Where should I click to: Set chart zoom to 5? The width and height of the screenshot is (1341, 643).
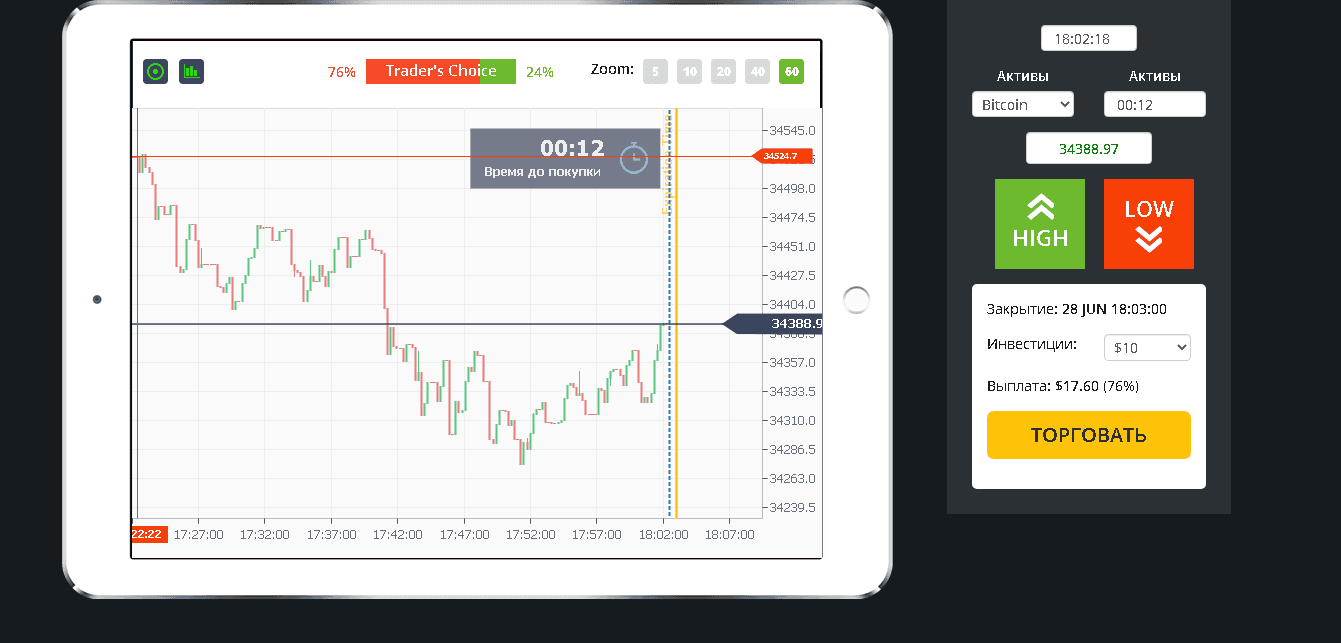click(x=655, y=71)
